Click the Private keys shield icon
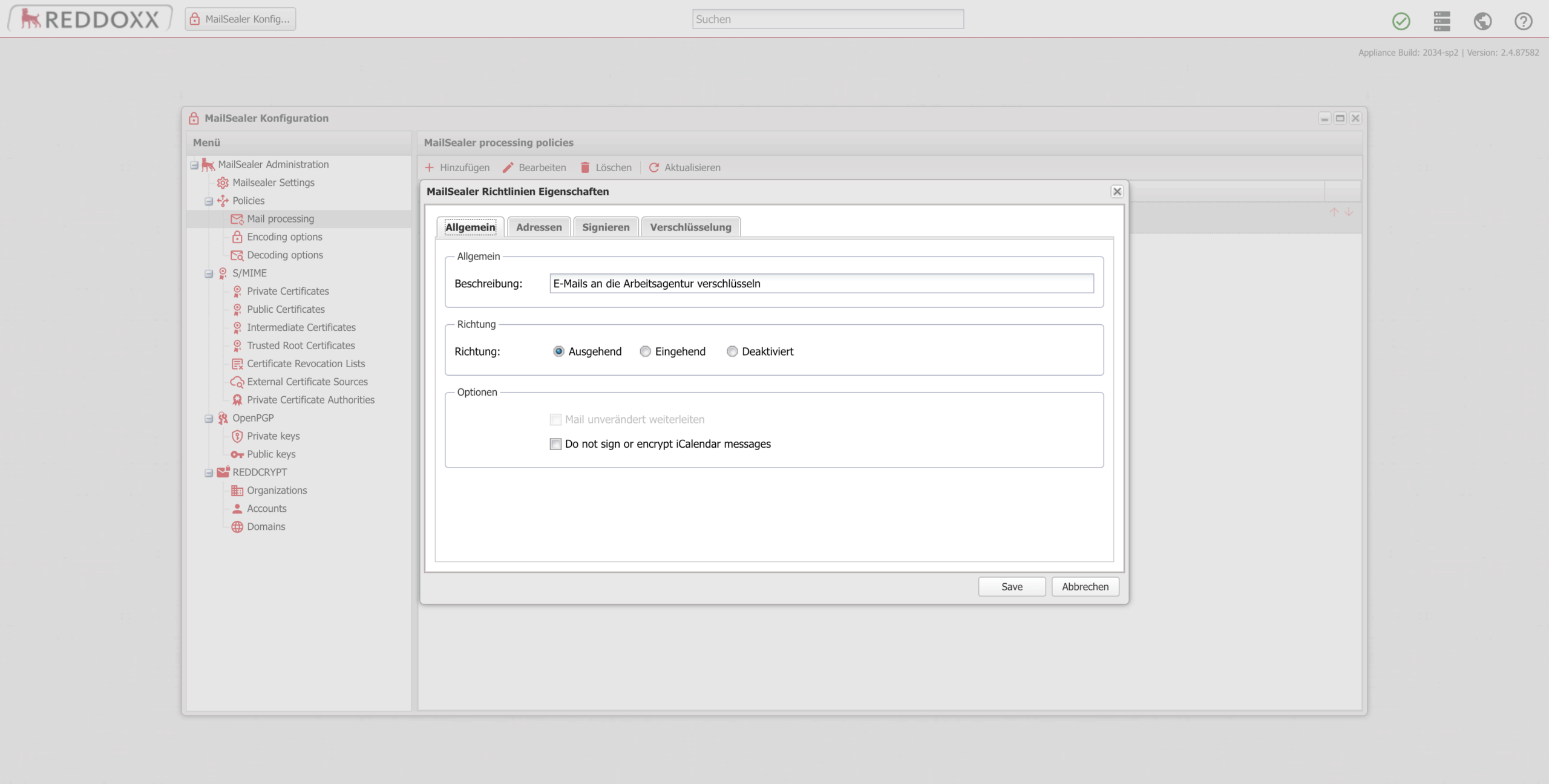Screen dimensions: 1549x784 [237, 436]
